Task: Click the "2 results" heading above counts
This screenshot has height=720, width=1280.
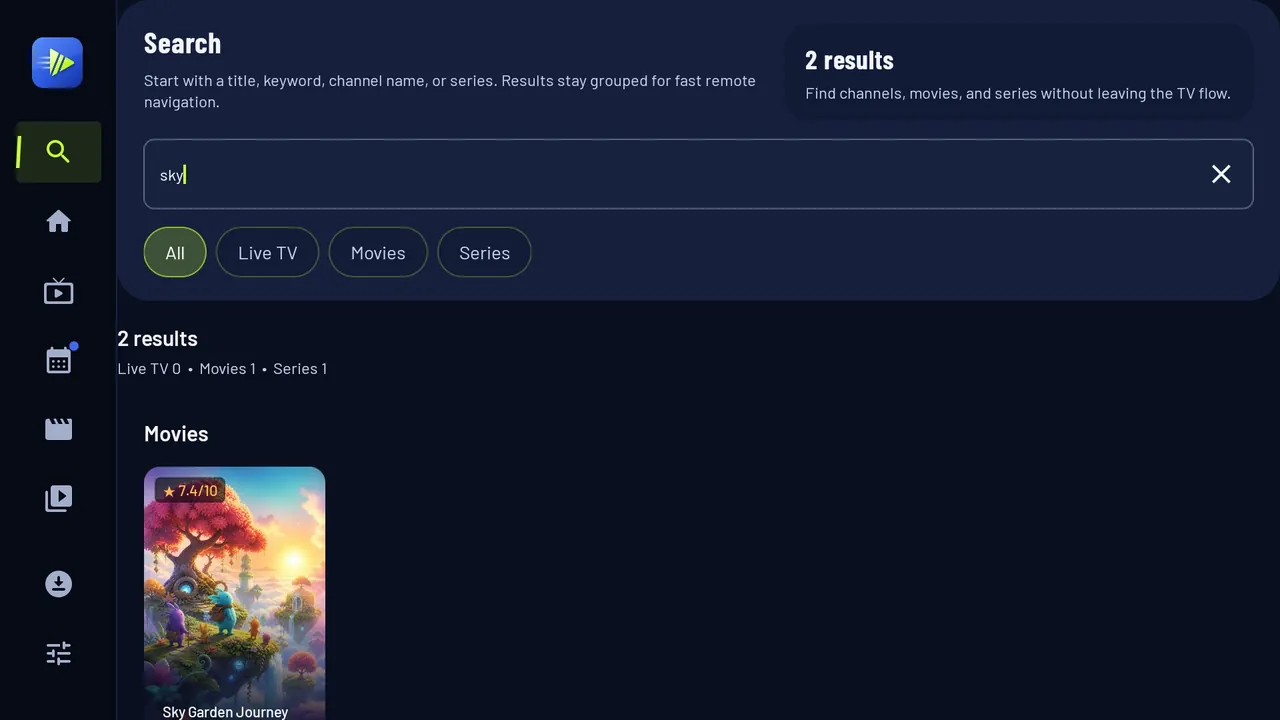Action: [157, 339]
